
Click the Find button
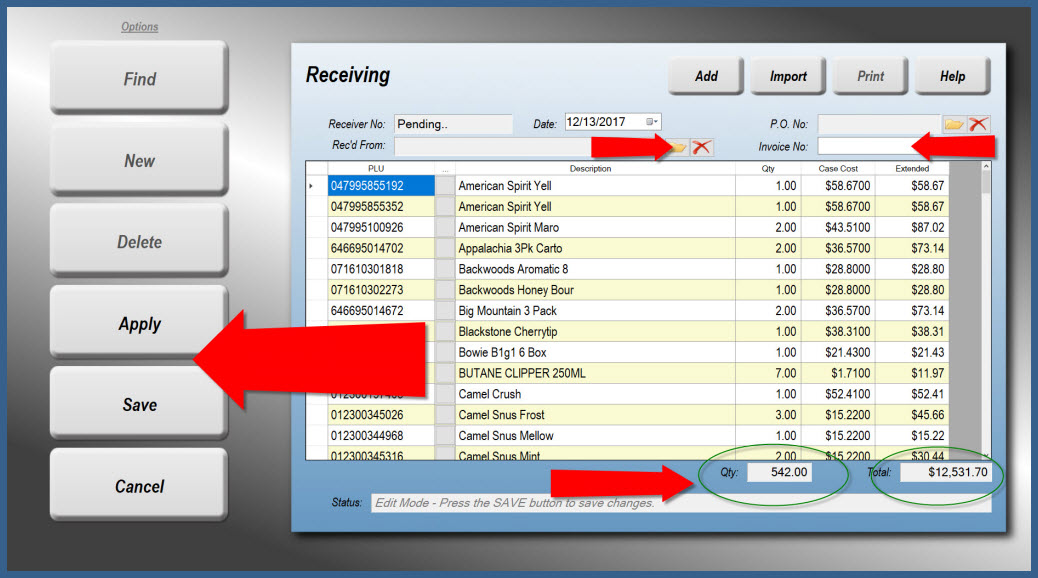pyautogui.click(x=139, y=78)
